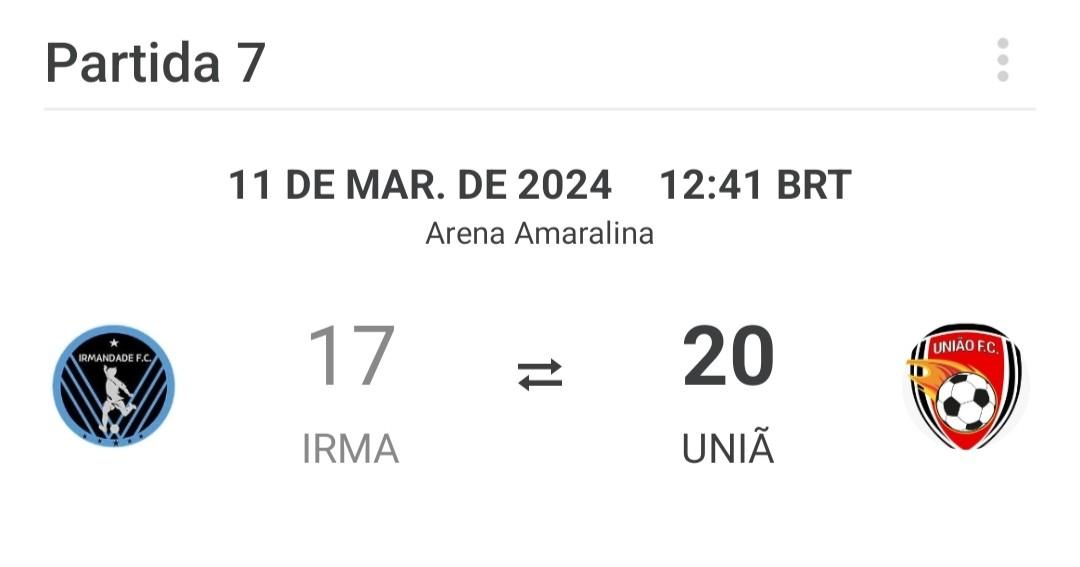Click the word Arena in venue name
The image size is (1080, 567).
pyautogui.click(x=466, y=233)
